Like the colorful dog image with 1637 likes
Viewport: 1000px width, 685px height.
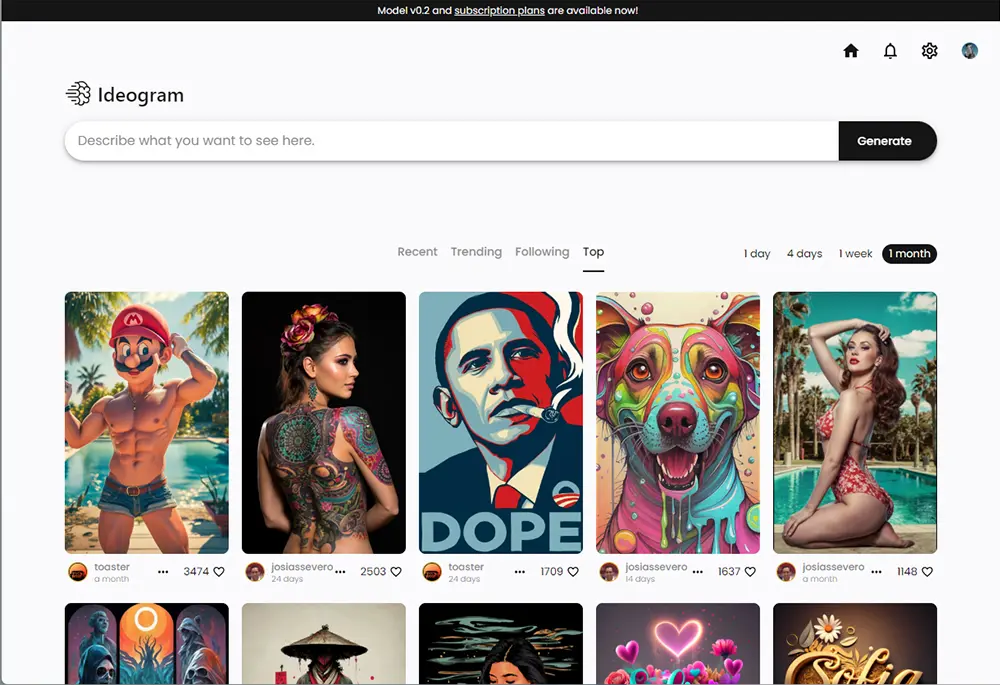[750, 571]
